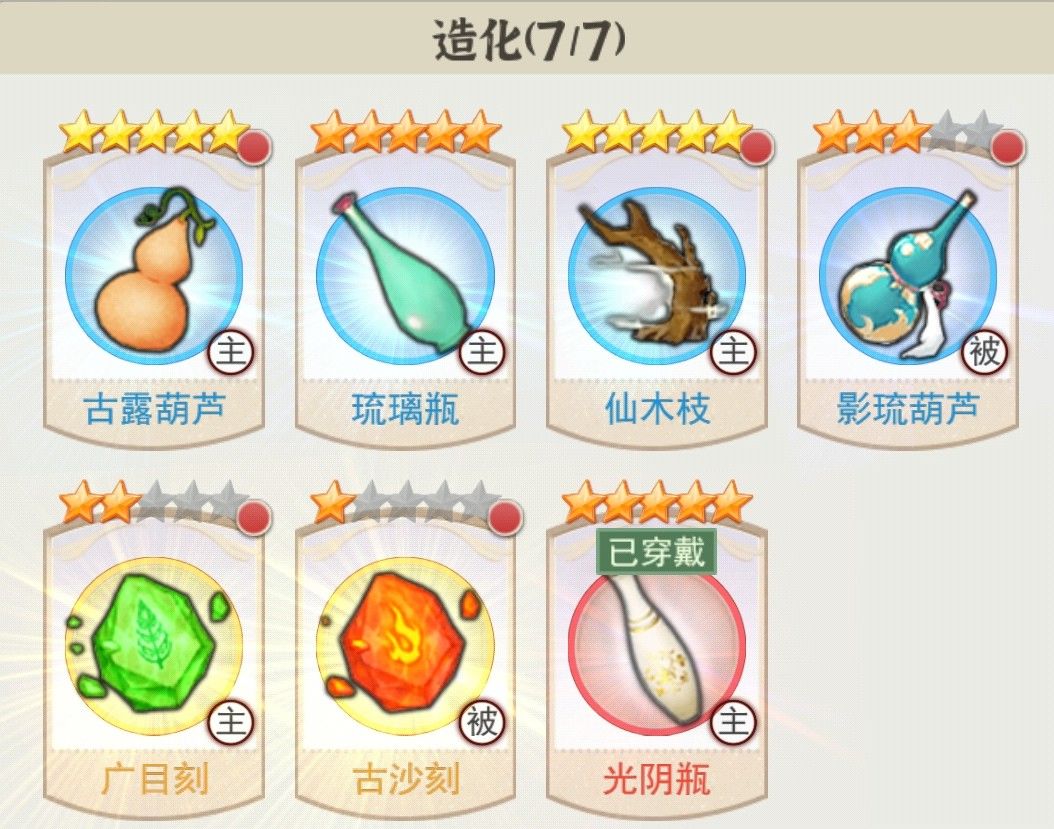Click red notification dot on 广目刻

point(254,518)
